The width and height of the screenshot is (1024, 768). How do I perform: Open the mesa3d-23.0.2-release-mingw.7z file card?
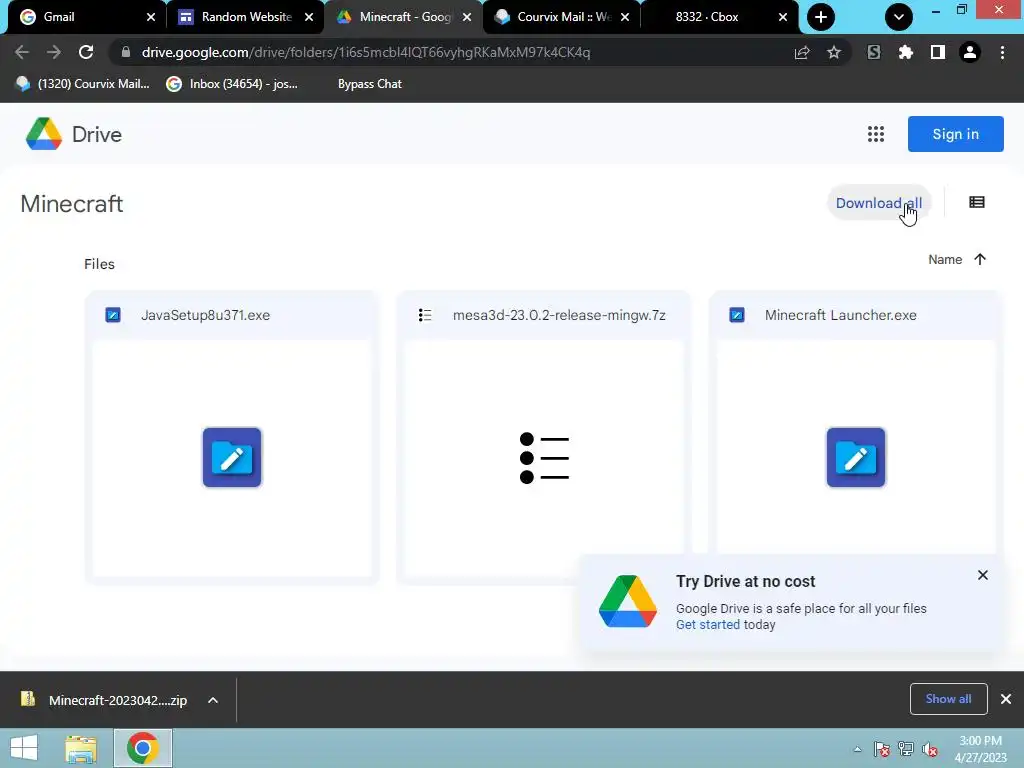point(543,437)
